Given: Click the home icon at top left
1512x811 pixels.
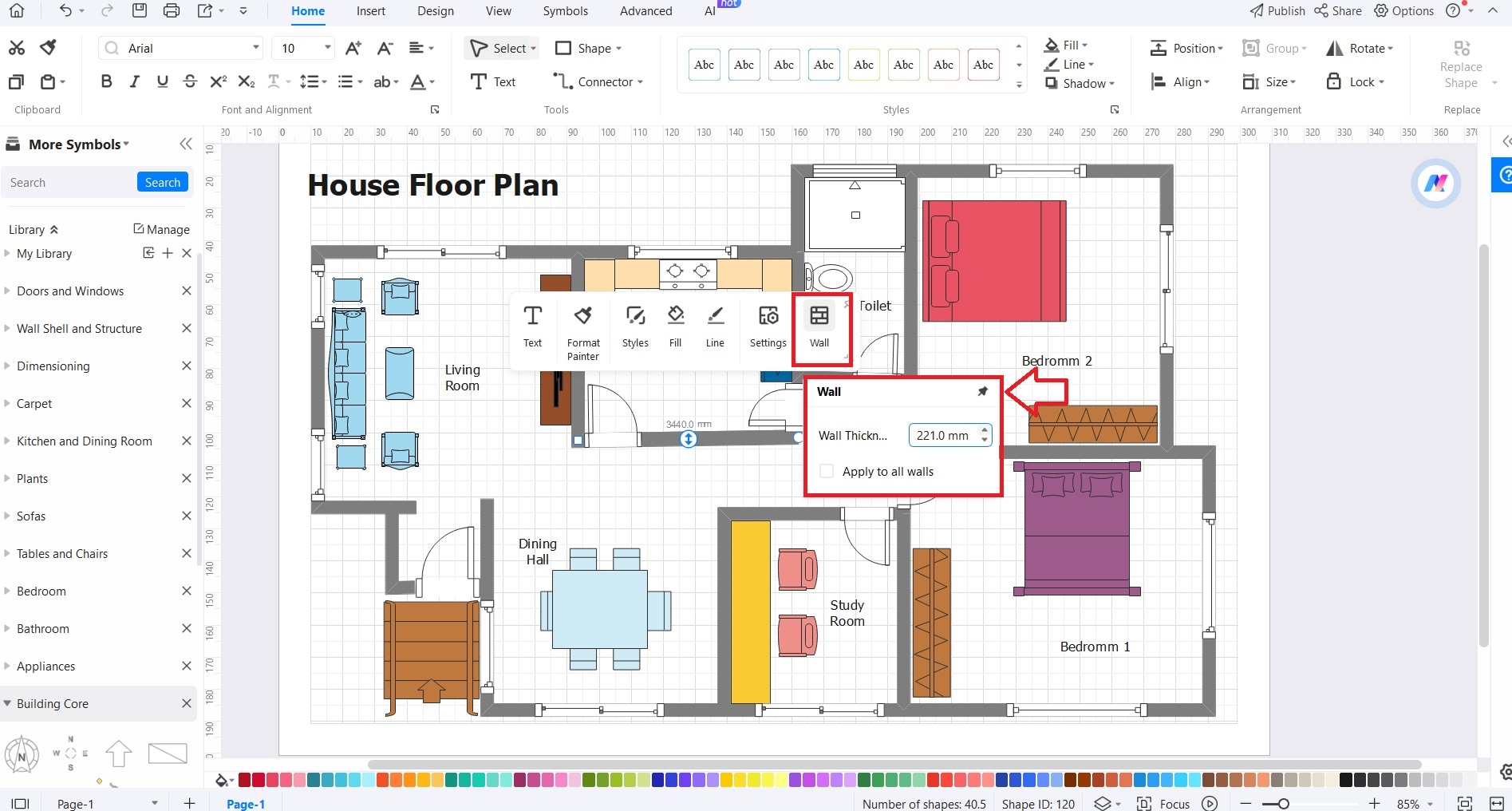Looking at the screenshot, I should pos(16,10).
